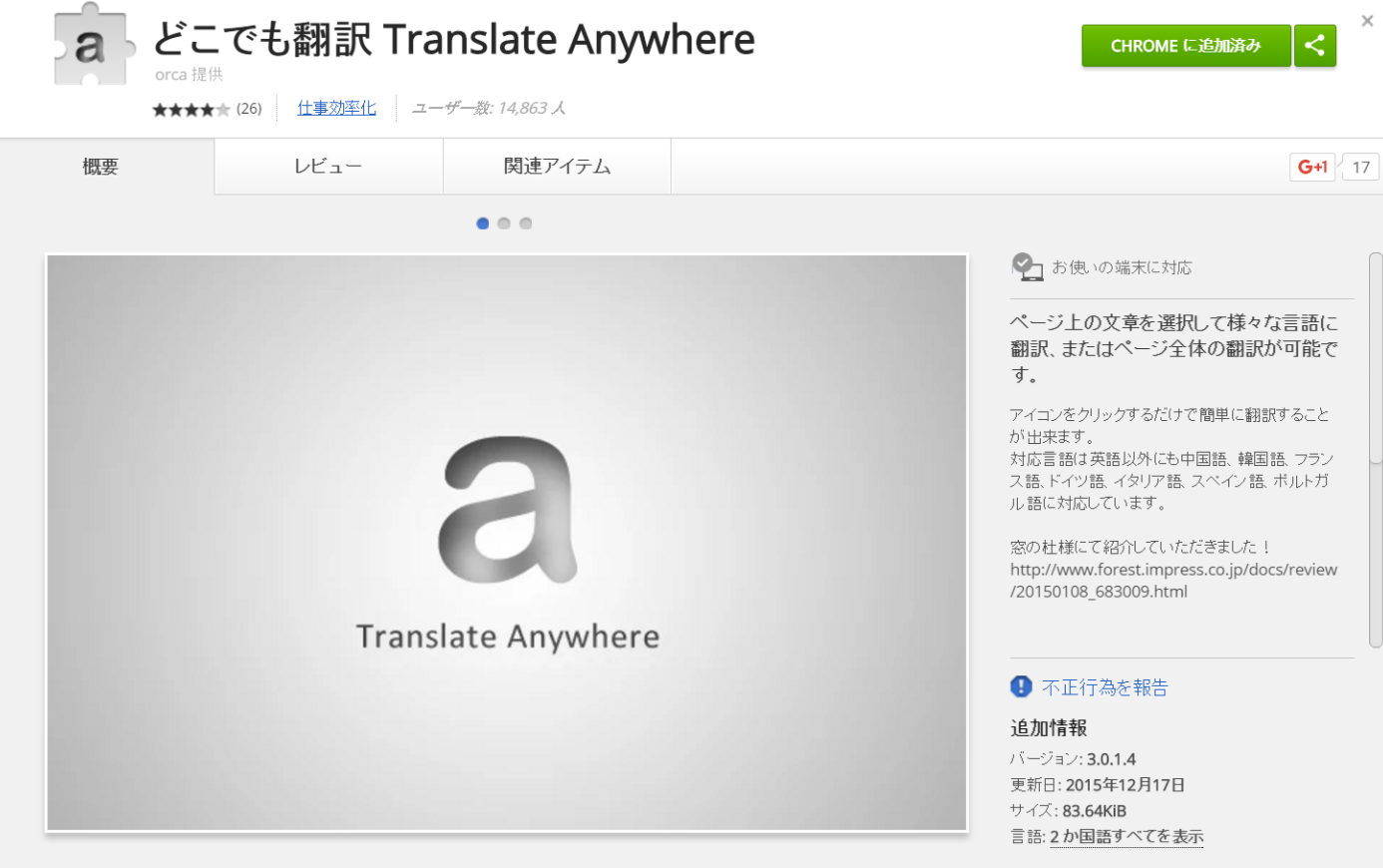Click the device compatibility checkmark icon

(x=1026, y=266)
